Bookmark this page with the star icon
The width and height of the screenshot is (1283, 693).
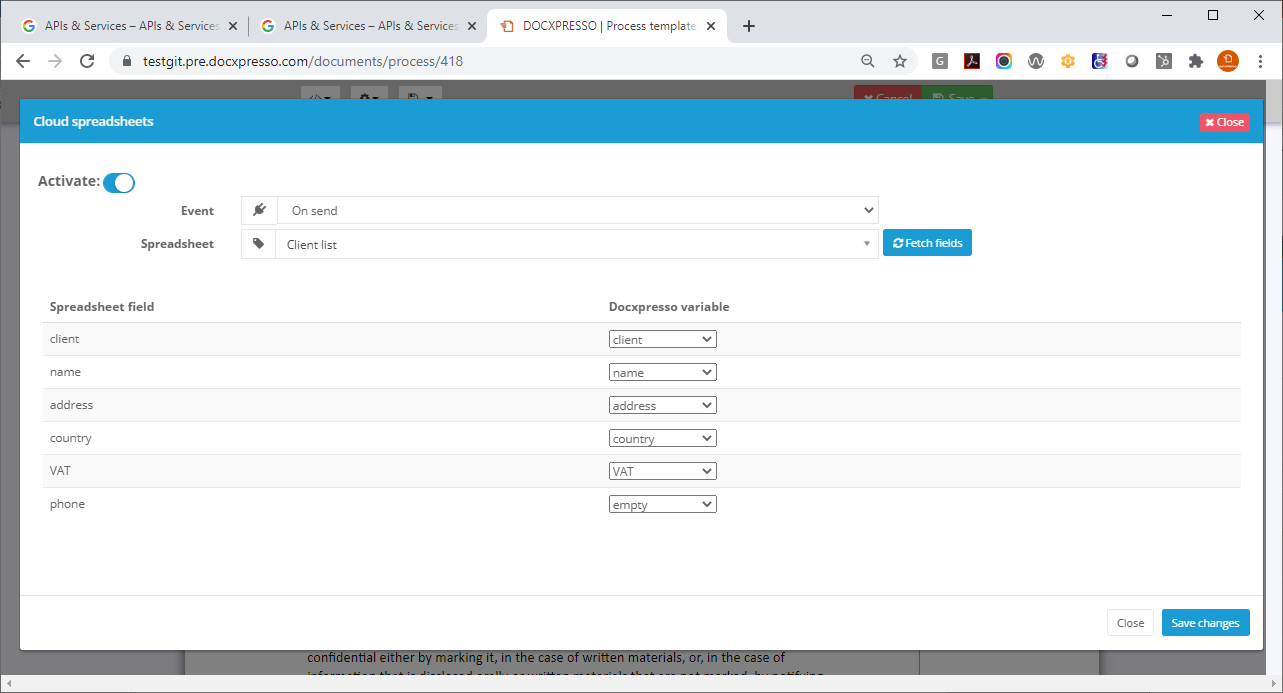900,61
